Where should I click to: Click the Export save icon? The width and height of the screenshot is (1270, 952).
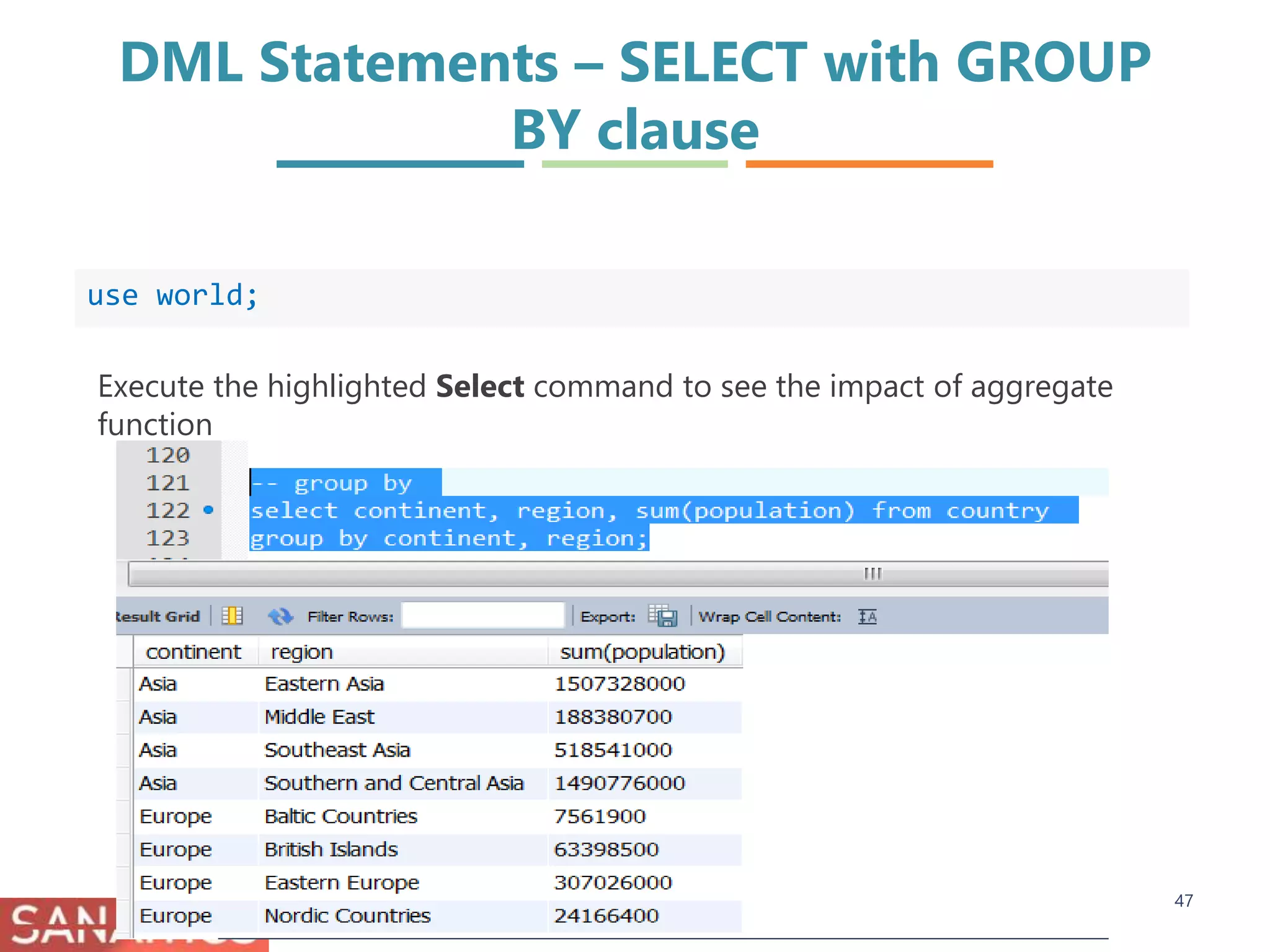(662, 615)
